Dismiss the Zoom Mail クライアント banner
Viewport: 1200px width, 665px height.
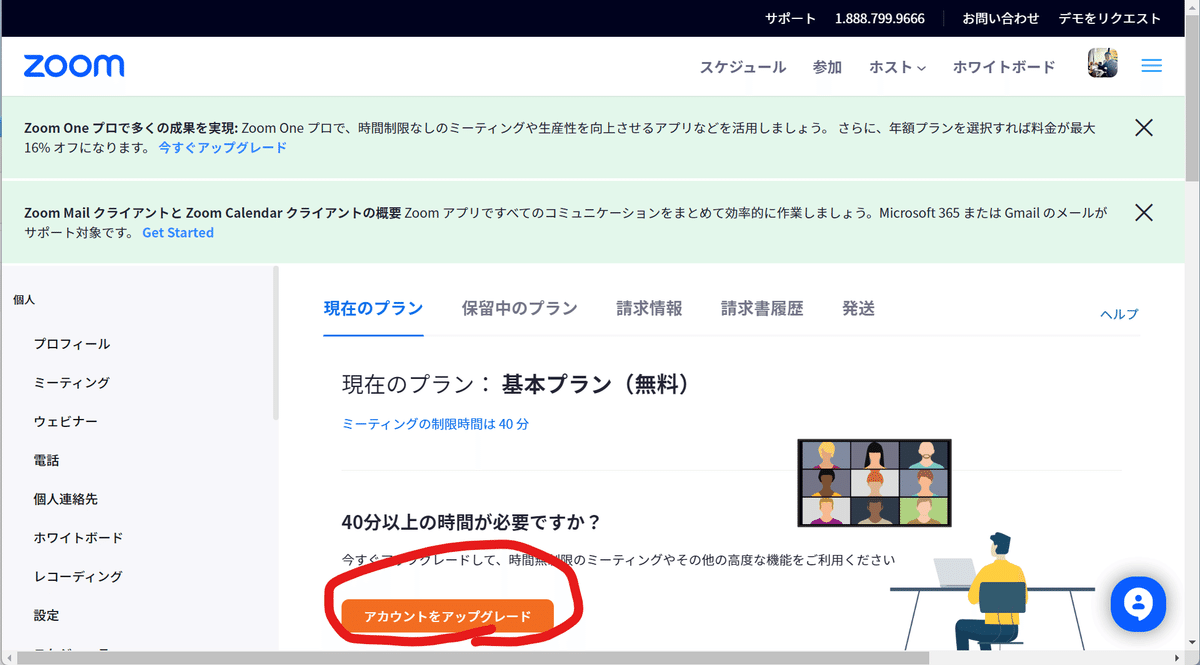tap(1144, 212)
